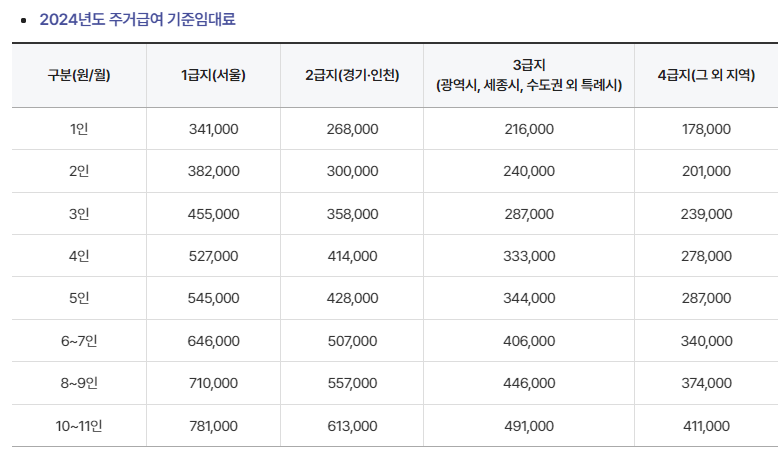The width and height of the screenshot is (778, 451).
Task: Click the 374,000 cell
Action: (x=706, y=383)
